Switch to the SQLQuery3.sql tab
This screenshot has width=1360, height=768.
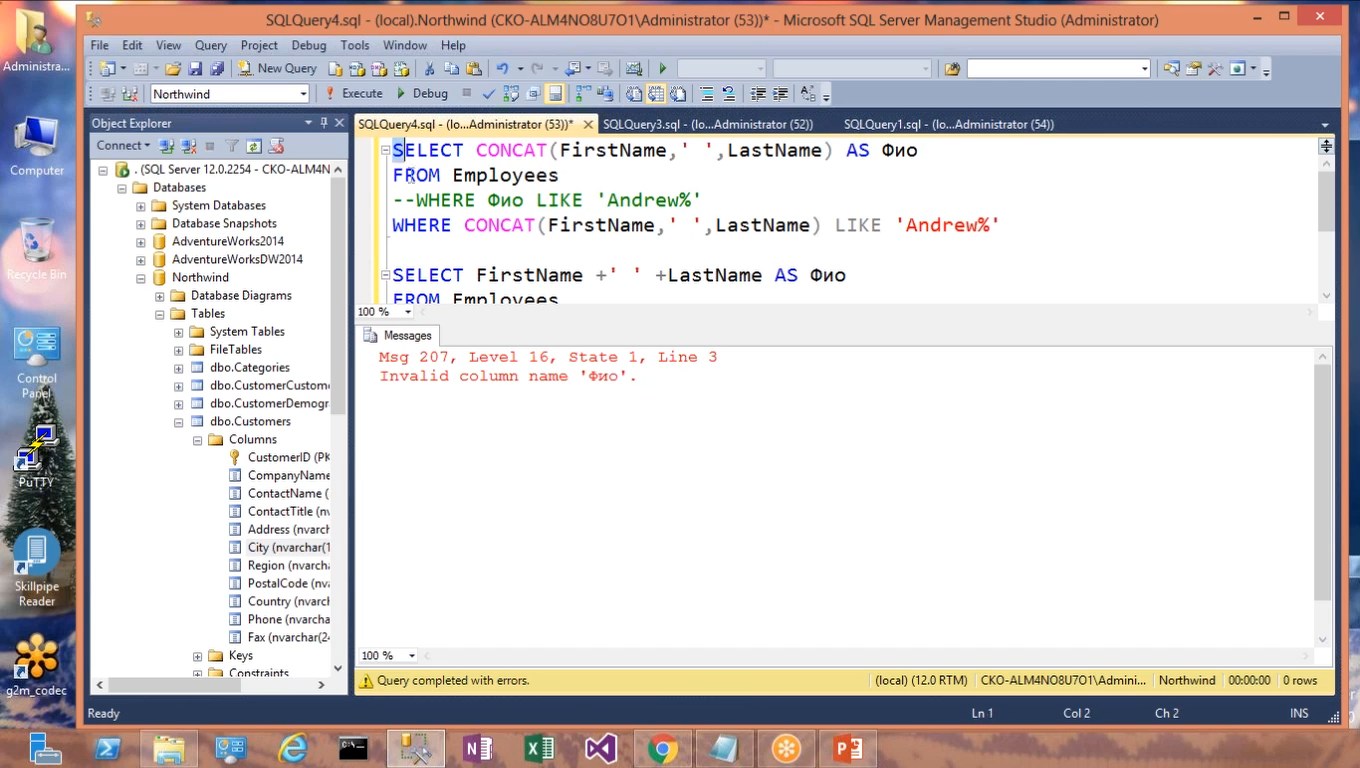pos(707,124)
